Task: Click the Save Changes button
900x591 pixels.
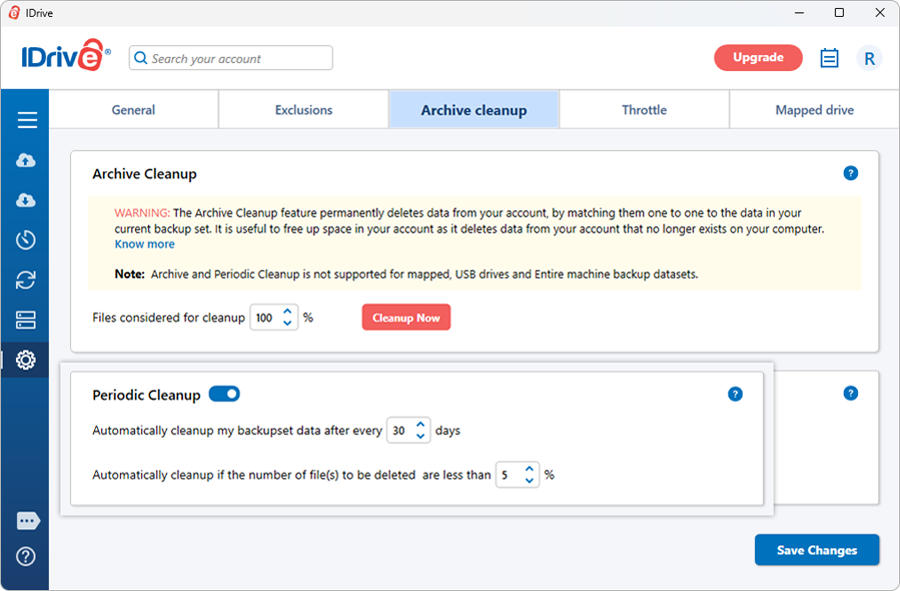Action: [817, 550]
